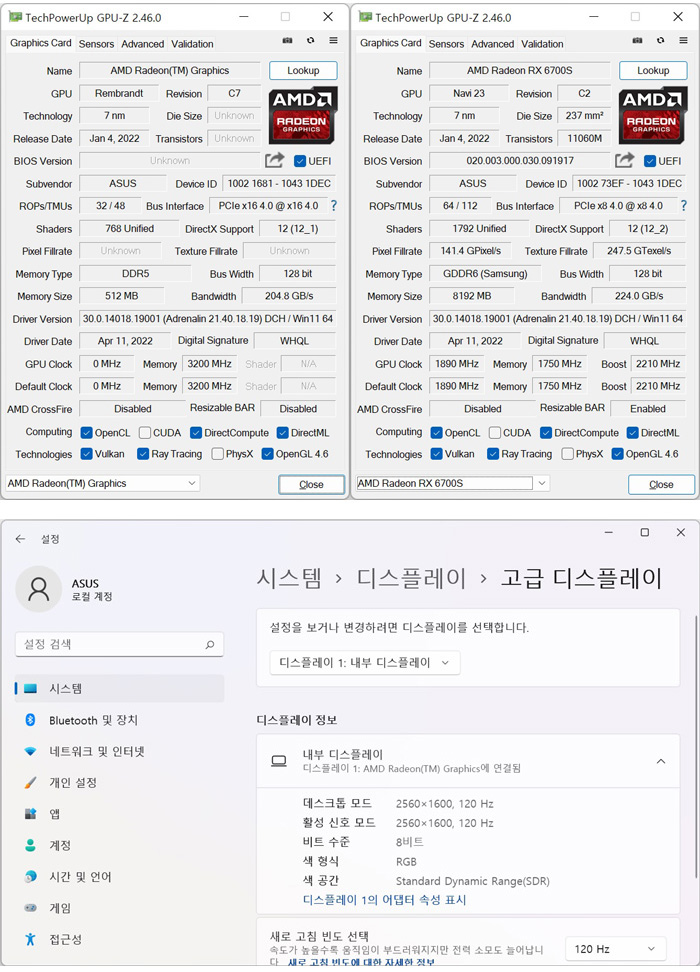Screen dimensions: 700x972
Task: Go to 시스템 in the breadcrumb
Action: (x=290, y=578)
